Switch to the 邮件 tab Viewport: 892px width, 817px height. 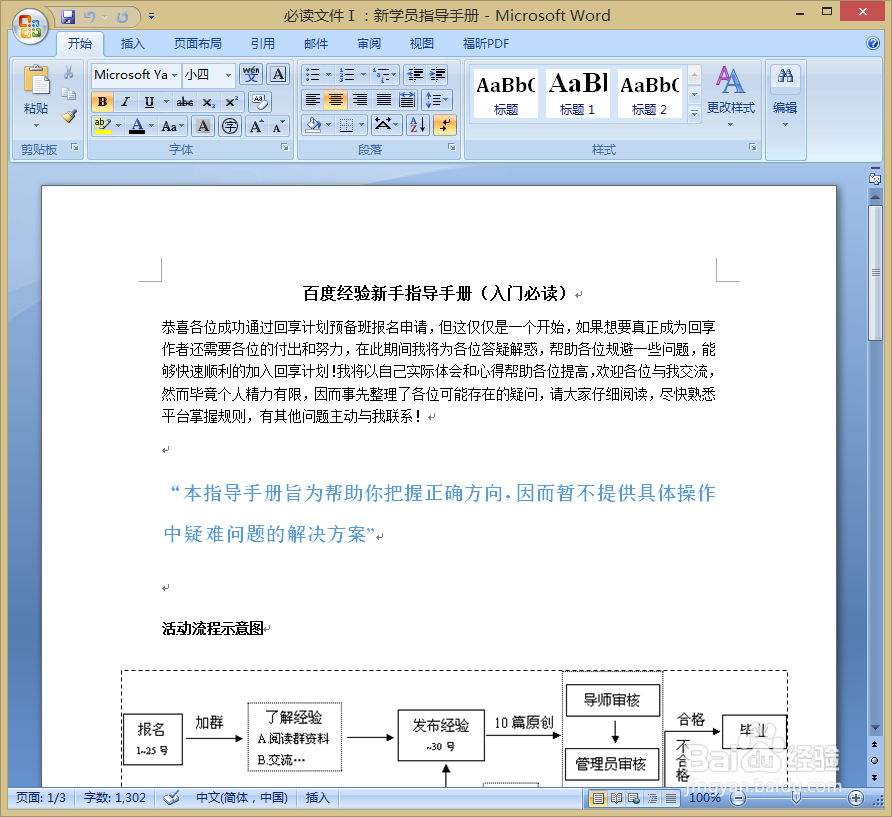click(316, 43)
